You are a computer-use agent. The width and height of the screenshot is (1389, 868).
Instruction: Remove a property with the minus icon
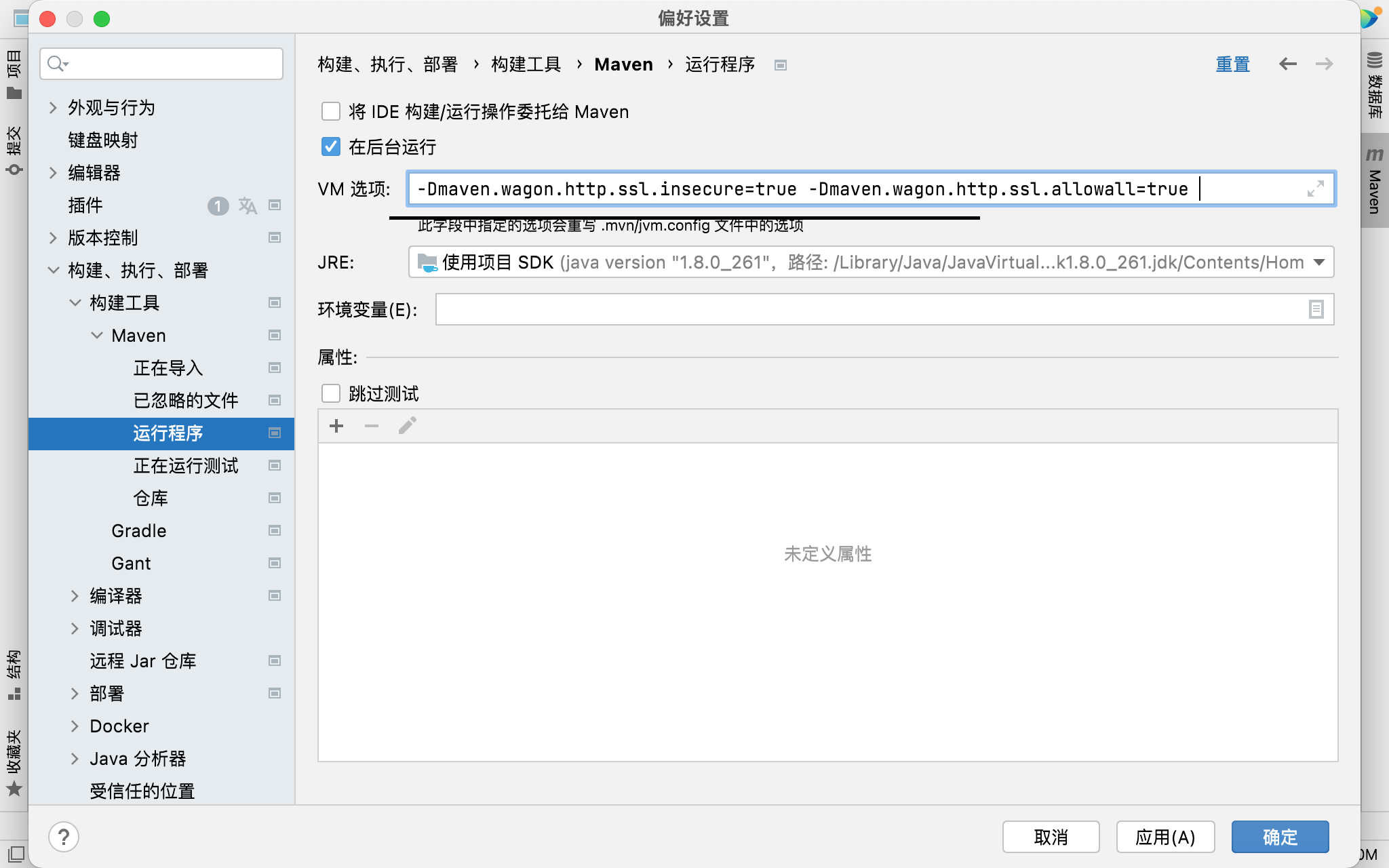(x=372, y=426)
